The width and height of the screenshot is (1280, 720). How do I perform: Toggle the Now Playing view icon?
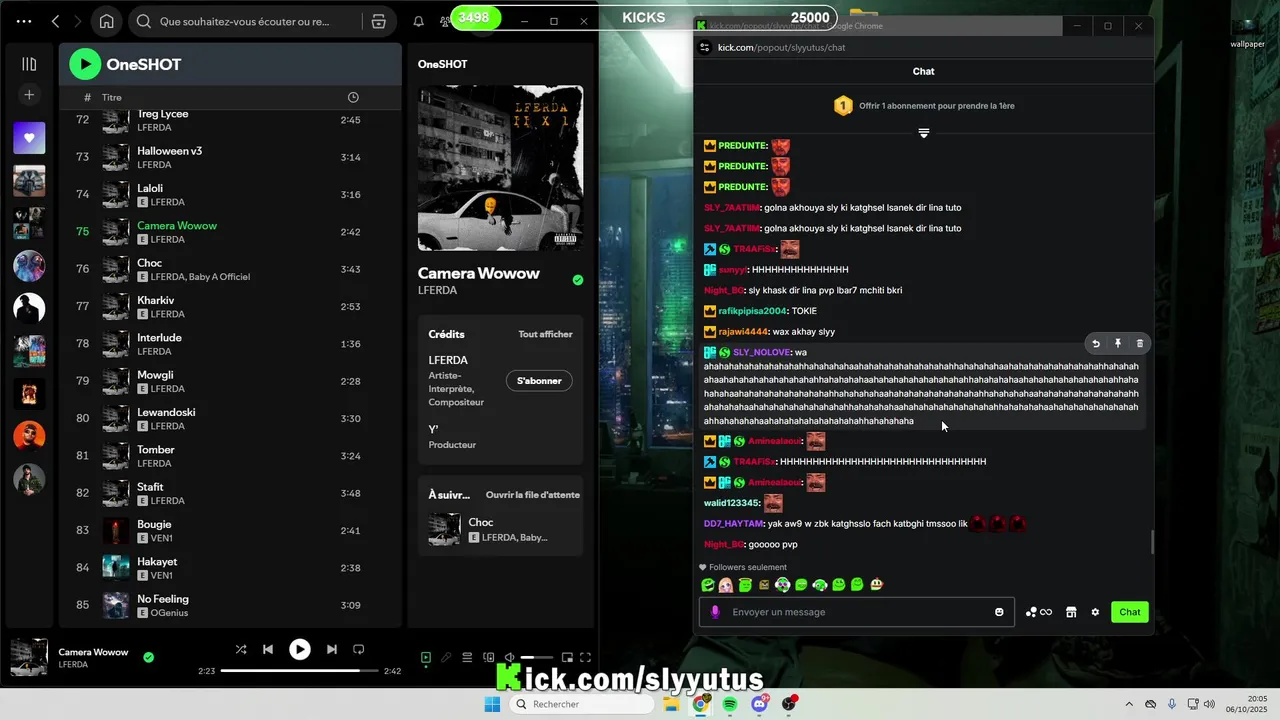pos(426,657)
